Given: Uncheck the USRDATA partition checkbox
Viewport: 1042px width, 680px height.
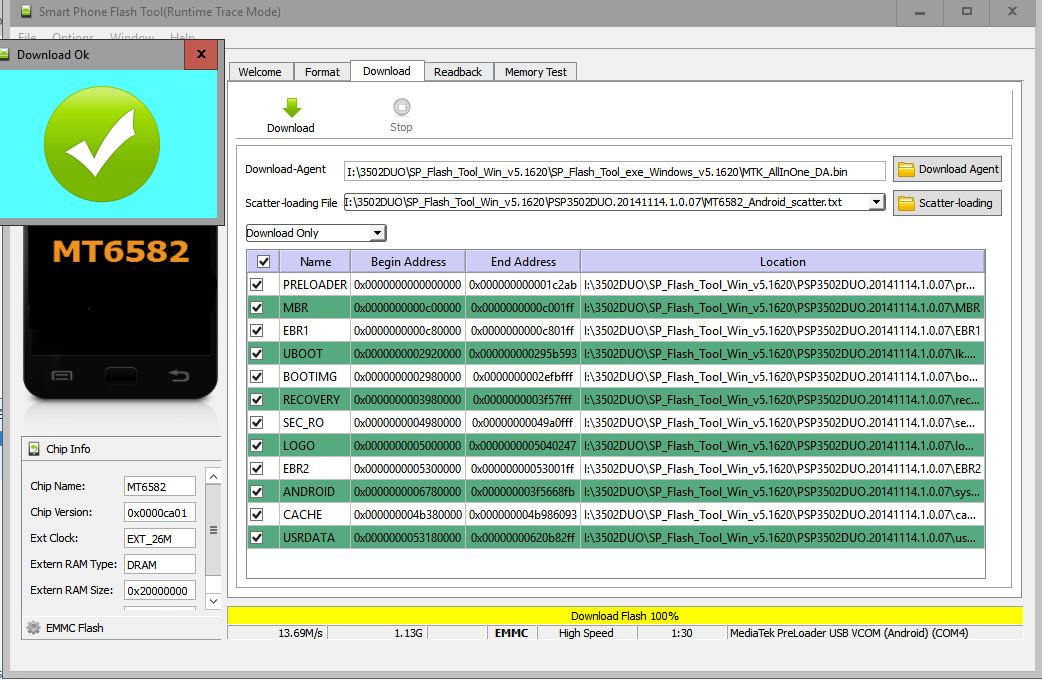Looking at the screenshot, I should point(257,538).
